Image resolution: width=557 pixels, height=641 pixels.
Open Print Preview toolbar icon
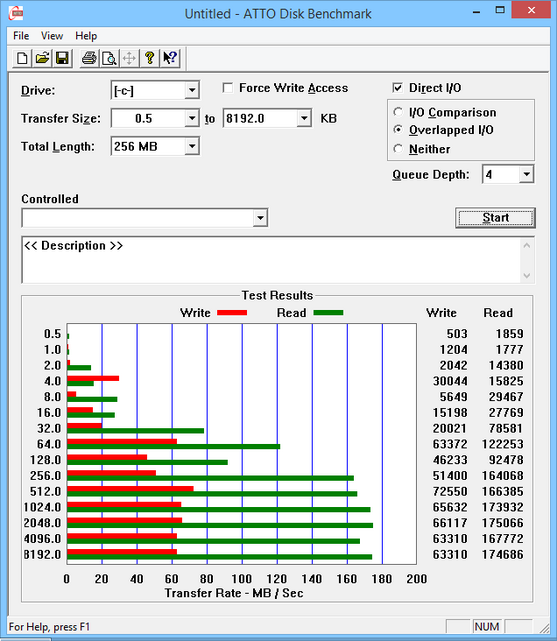109,58
